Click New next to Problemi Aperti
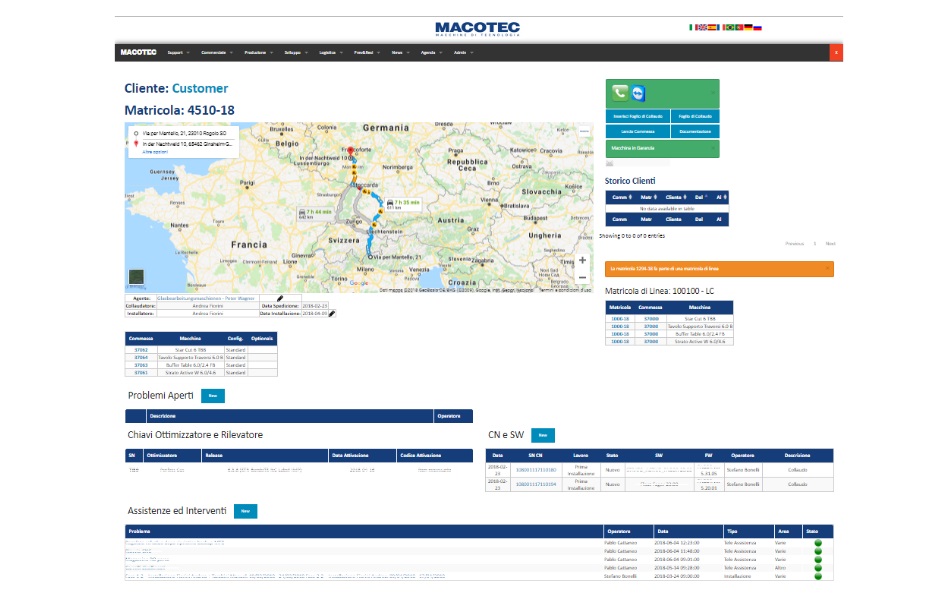Screen dimensions: 950x600 coord(213,396)
